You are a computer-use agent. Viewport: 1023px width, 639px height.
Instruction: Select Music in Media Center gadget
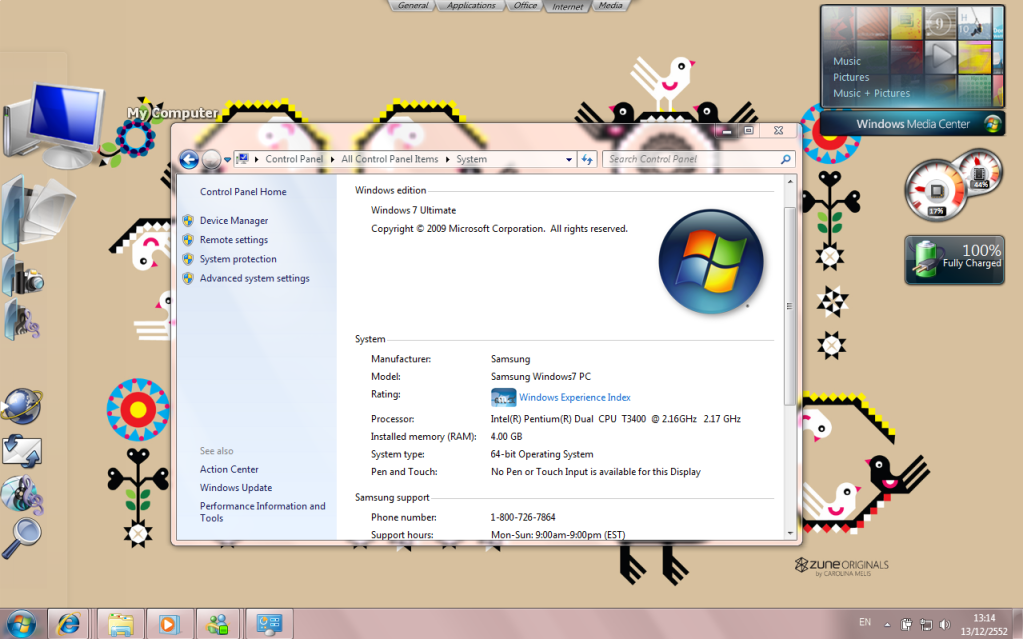pos(847,61)
